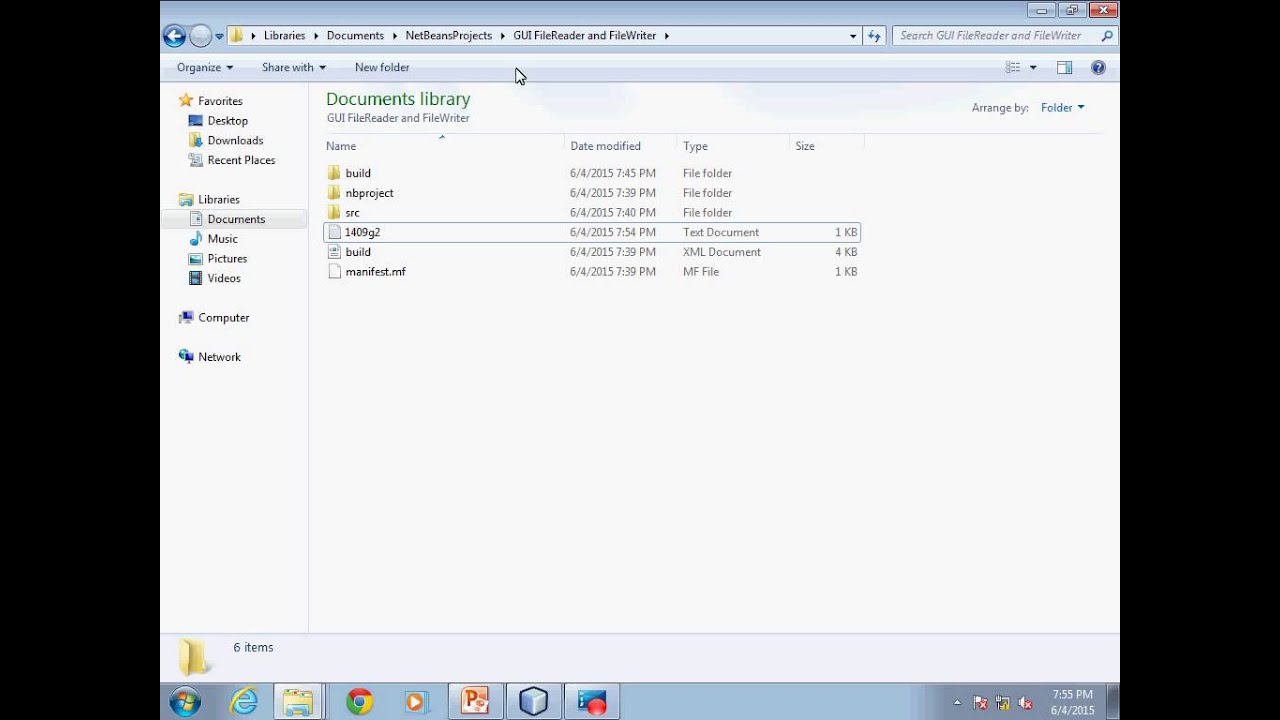Open the Share with menu
This screenshot has height=720, width=1280.
click(x=293, y=67)
